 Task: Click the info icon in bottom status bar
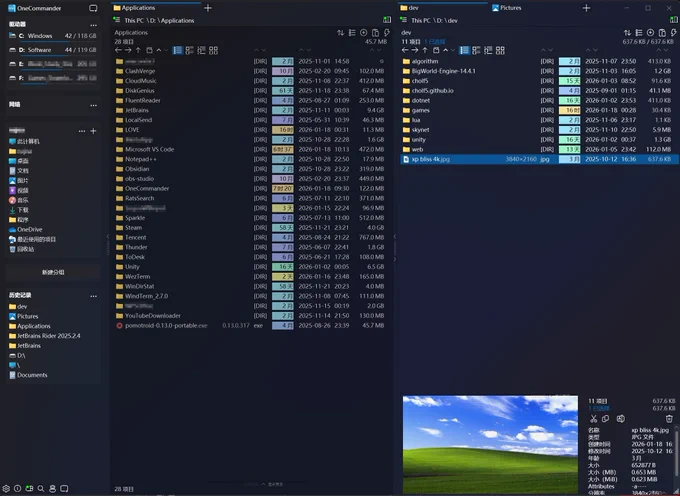click(17, 489)
